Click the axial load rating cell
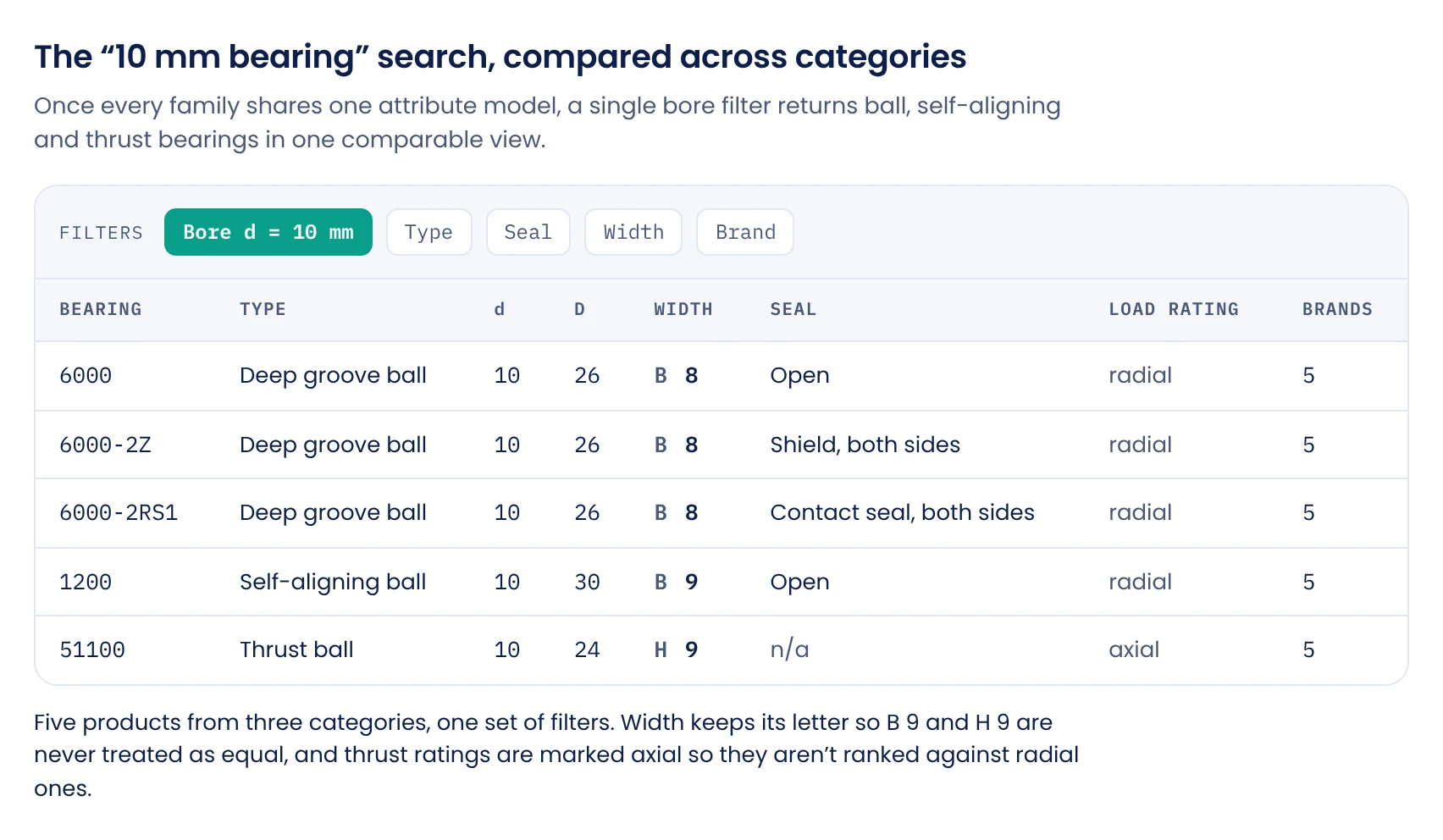Screen dimensions: 1443x840 point(1134,649)
